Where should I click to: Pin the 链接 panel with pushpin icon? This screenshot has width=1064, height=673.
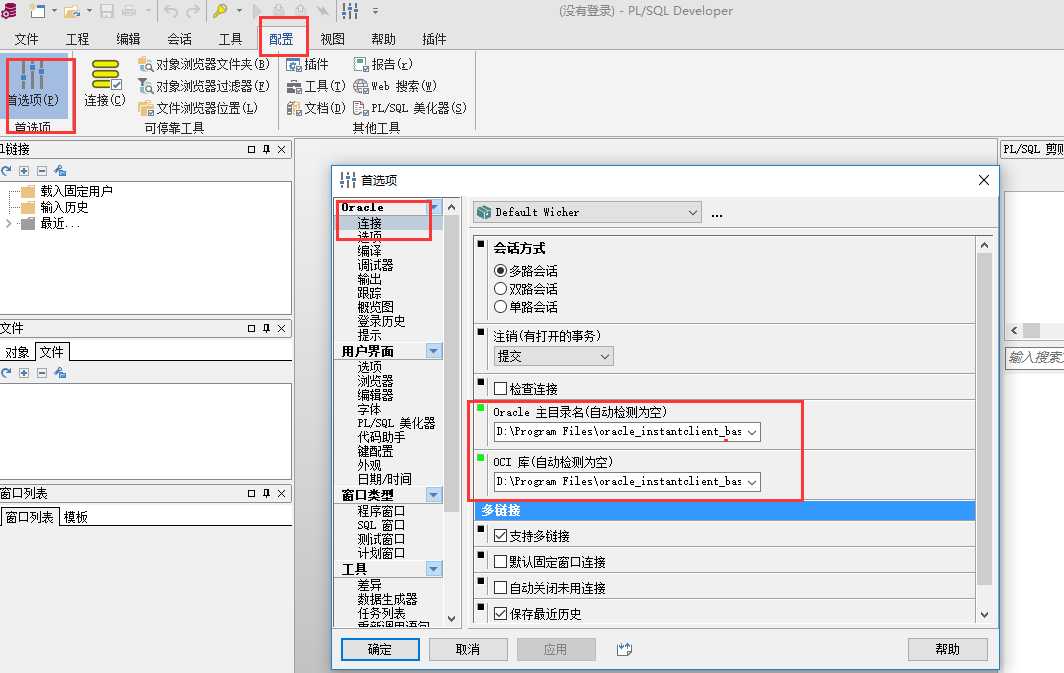click(266, 149)
